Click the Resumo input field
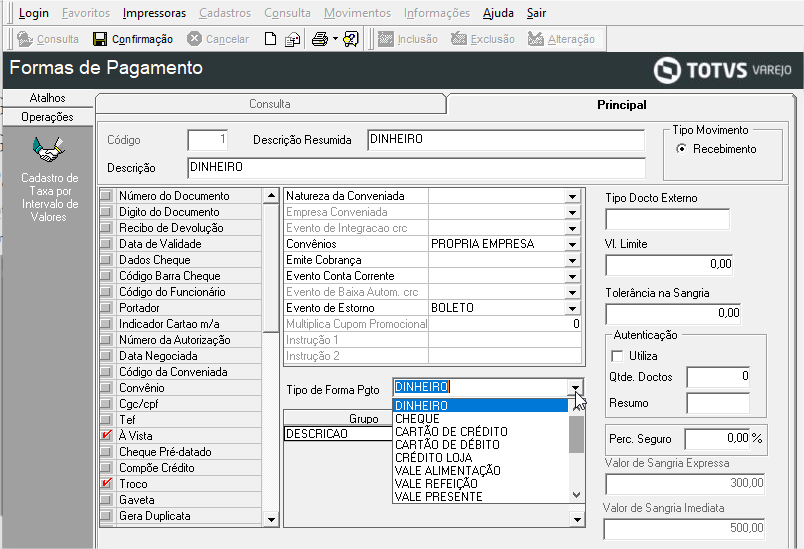 (x=718, y=403)
